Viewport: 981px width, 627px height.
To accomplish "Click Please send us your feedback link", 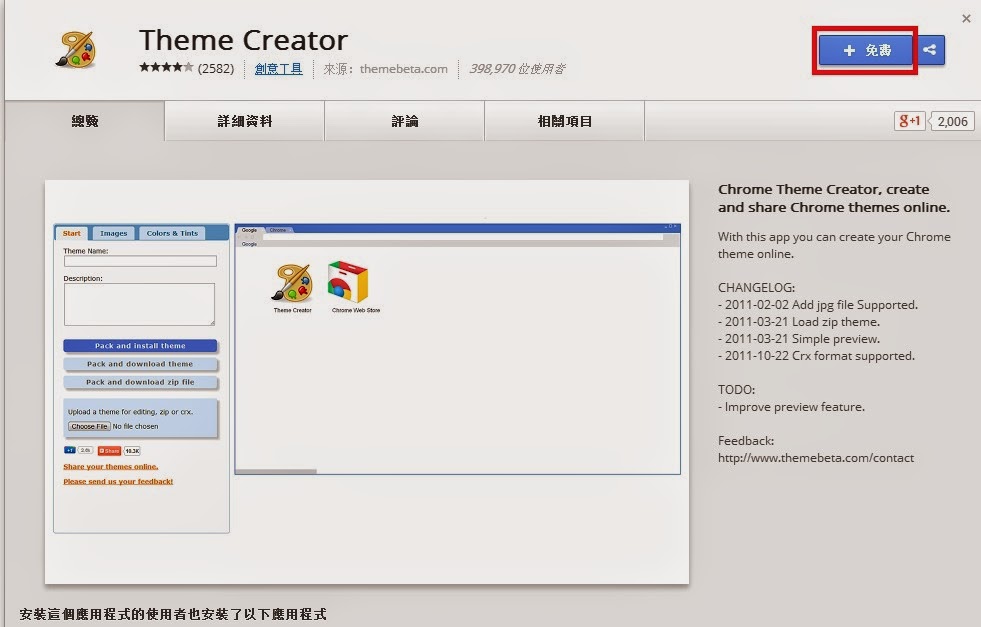I will click(118, 481).
